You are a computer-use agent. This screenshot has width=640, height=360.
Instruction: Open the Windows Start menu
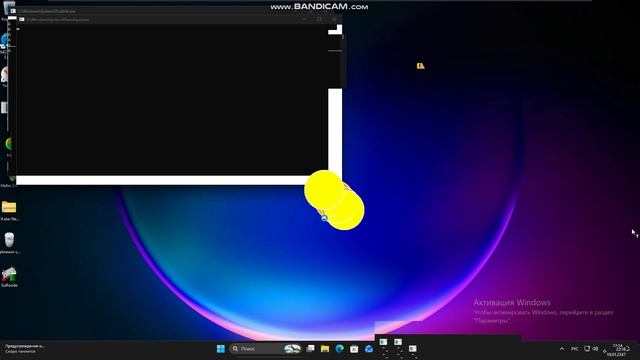[x=221, y=349]
